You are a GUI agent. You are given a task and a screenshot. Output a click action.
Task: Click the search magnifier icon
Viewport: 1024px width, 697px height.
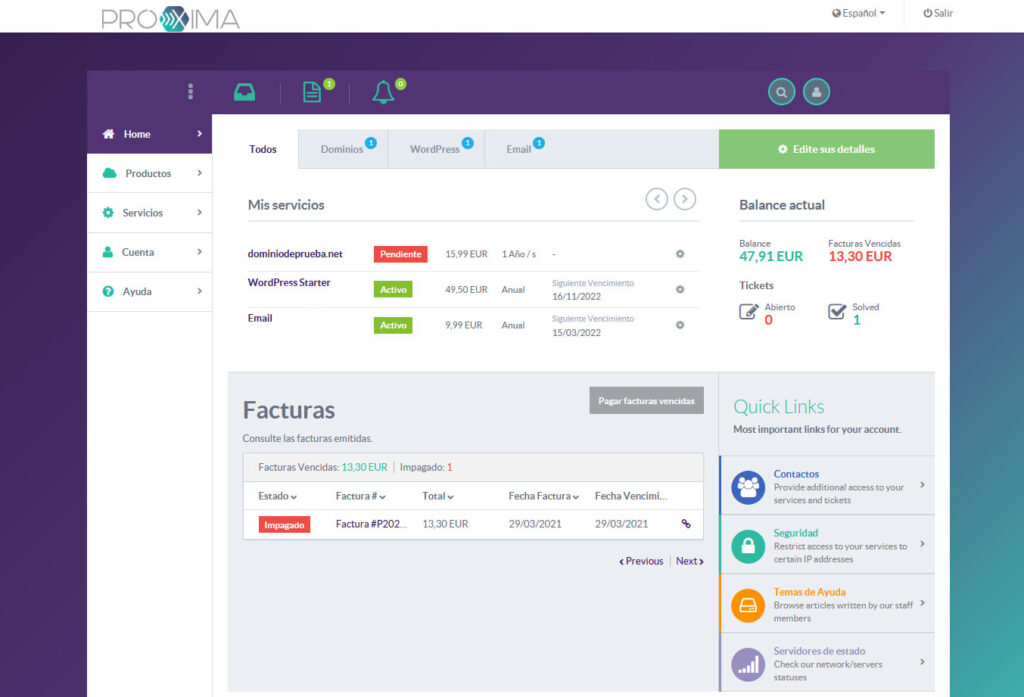tap(781, 92)
